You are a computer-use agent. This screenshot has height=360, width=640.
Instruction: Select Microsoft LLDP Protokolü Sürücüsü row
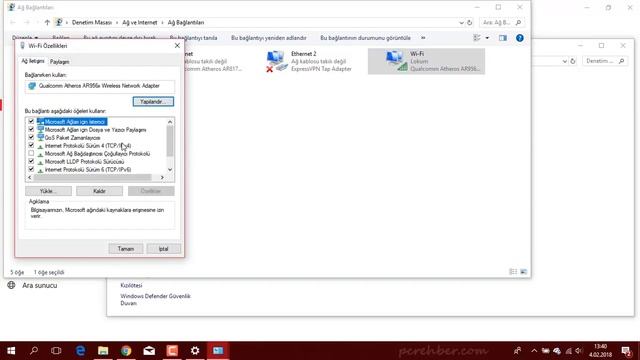coord(84,162)
